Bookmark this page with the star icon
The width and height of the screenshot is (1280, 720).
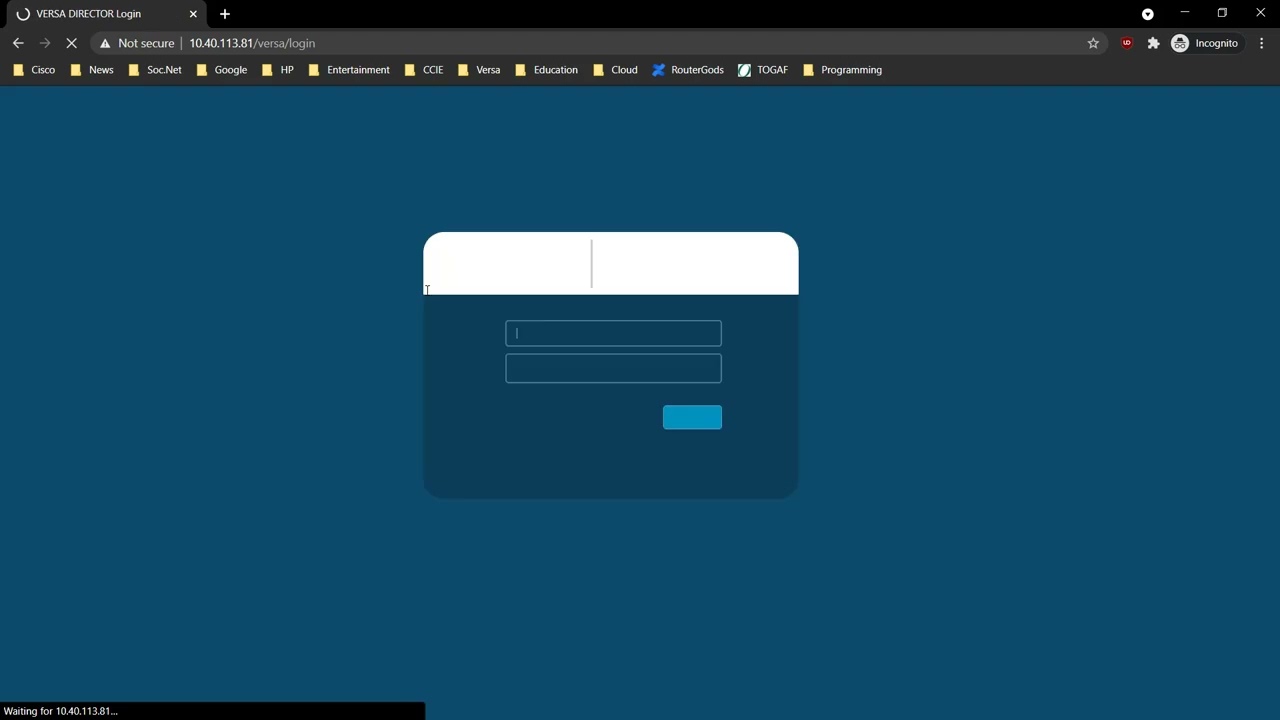pos(1093,43)
